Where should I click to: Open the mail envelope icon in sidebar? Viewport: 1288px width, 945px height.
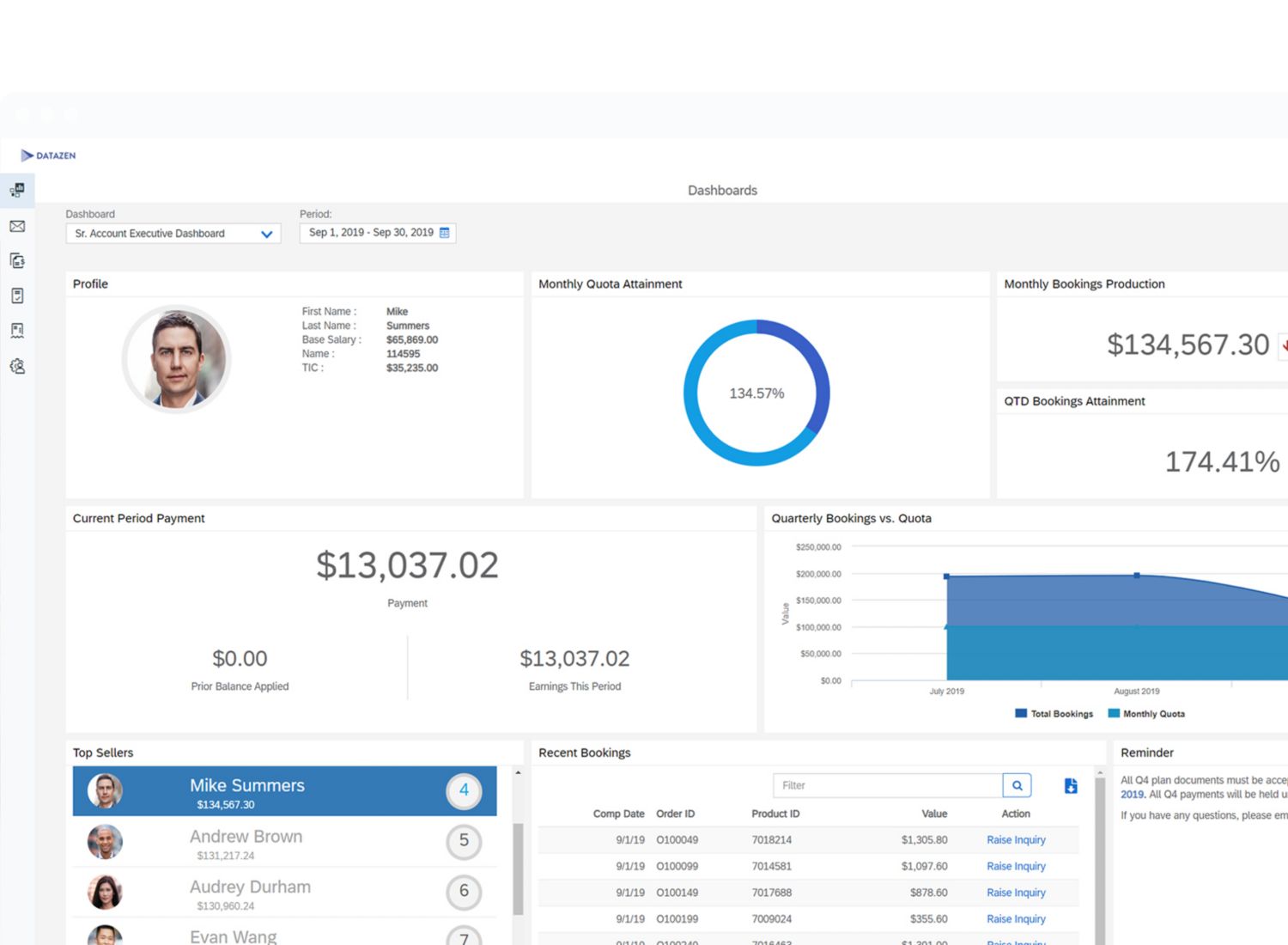click(17, 226)
